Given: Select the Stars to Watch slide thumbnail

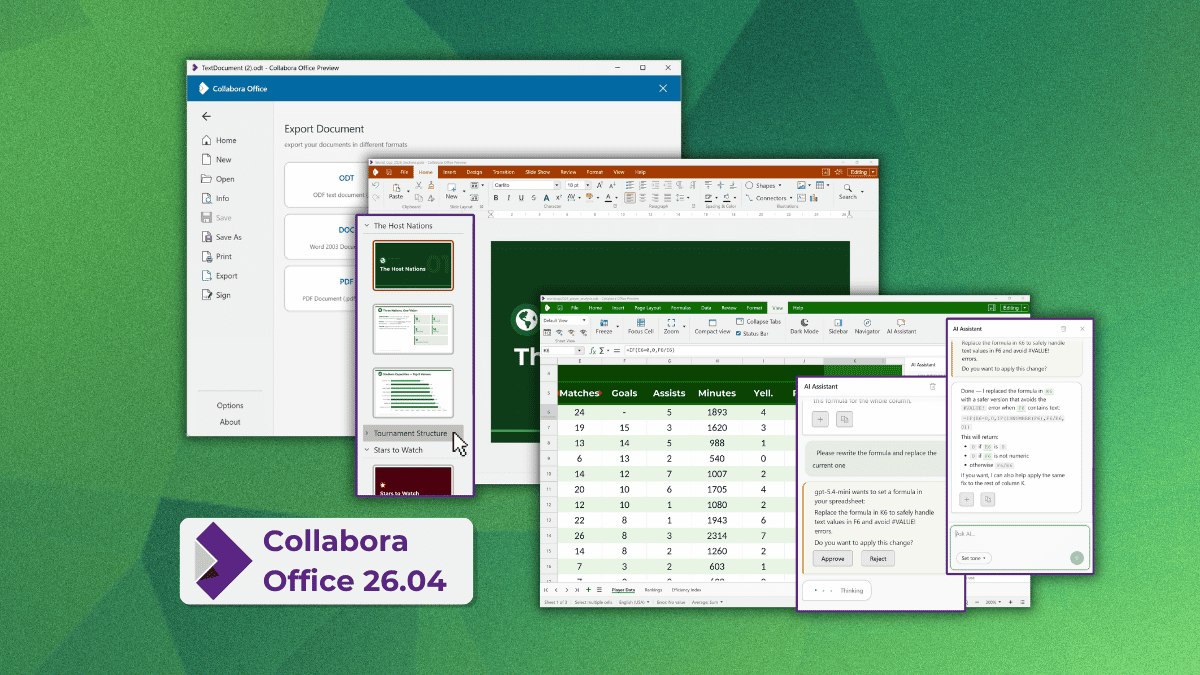Looking at the screenshot, I should click(413, 480).
